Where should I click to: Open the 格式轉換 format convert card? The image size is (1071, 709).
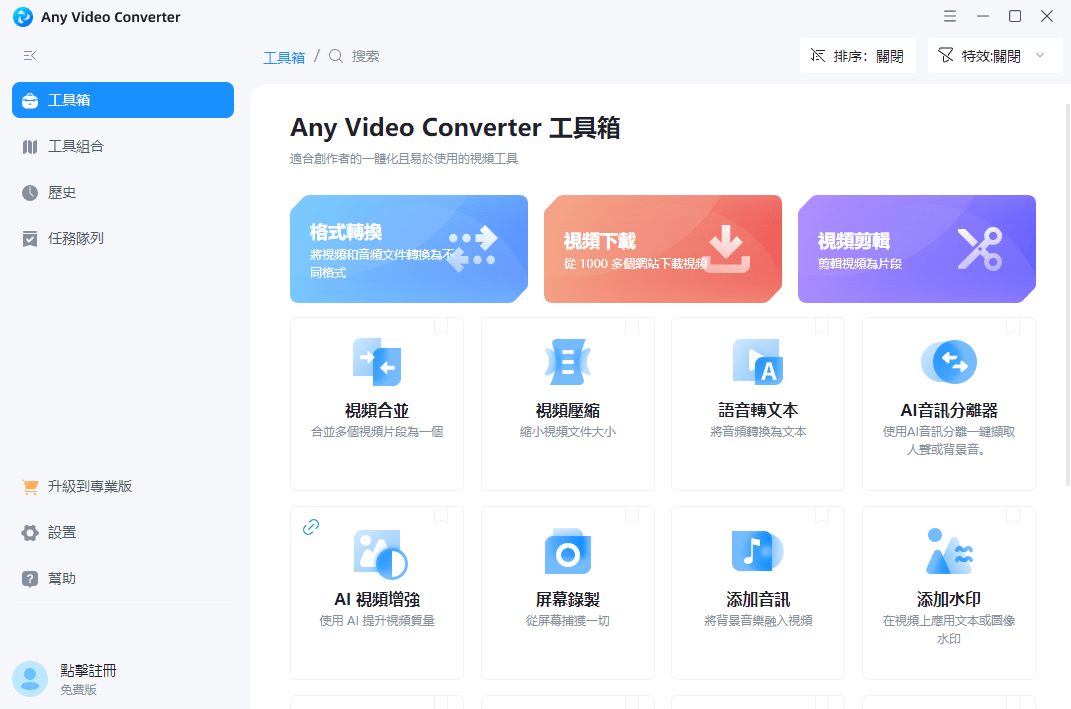tap(408, 249)
